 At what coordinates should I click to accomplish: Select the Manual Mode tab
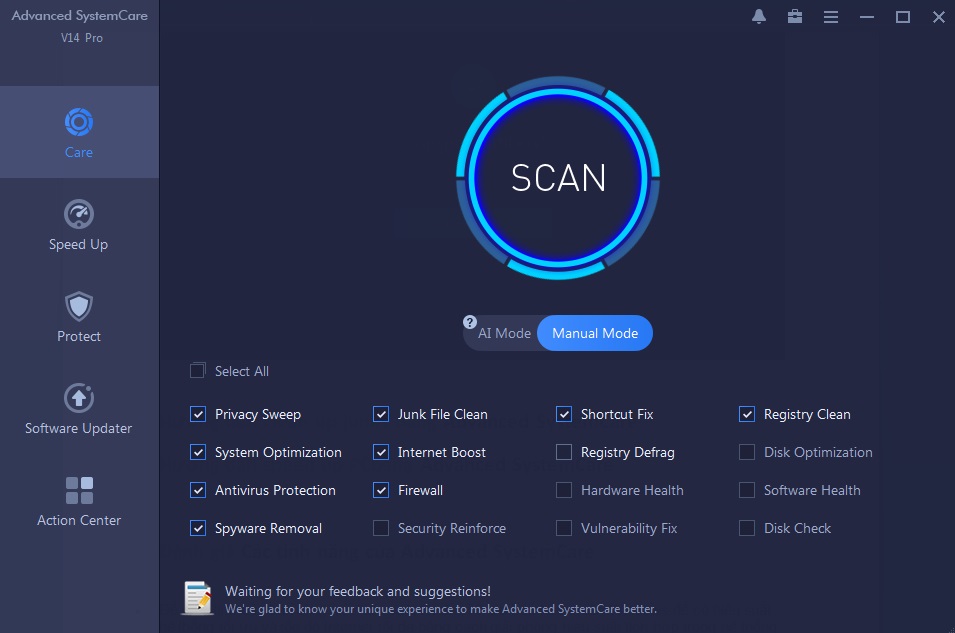tap(595, 333)
